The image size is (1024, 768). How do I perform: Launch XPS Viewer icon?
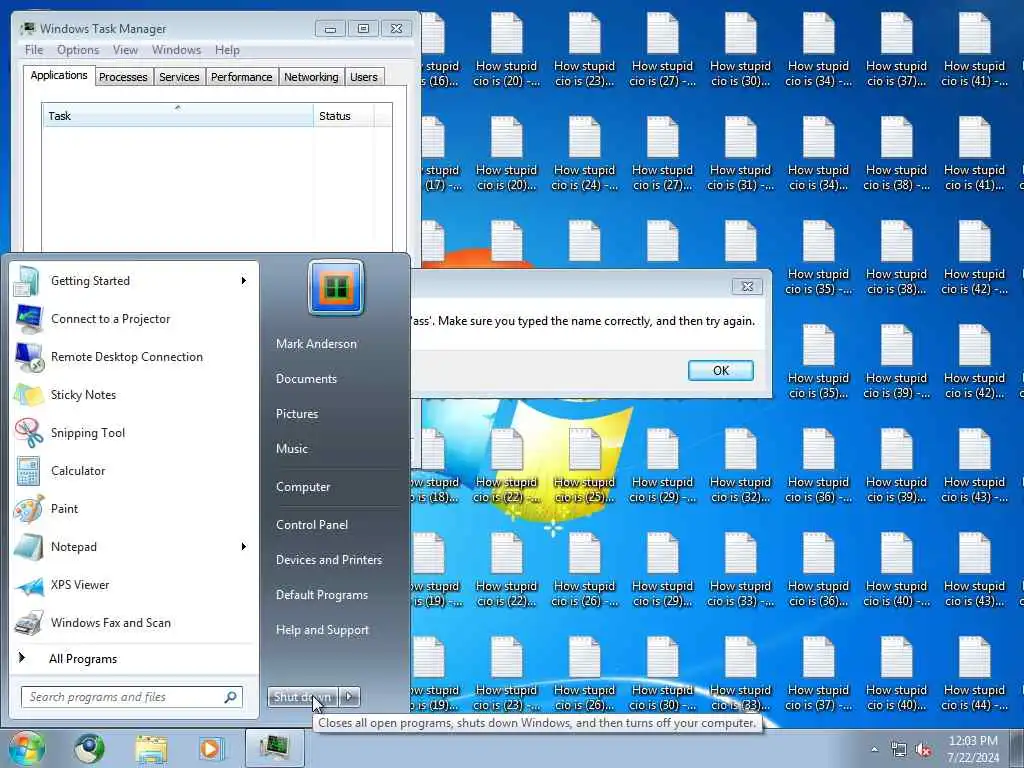pos(28,585)
